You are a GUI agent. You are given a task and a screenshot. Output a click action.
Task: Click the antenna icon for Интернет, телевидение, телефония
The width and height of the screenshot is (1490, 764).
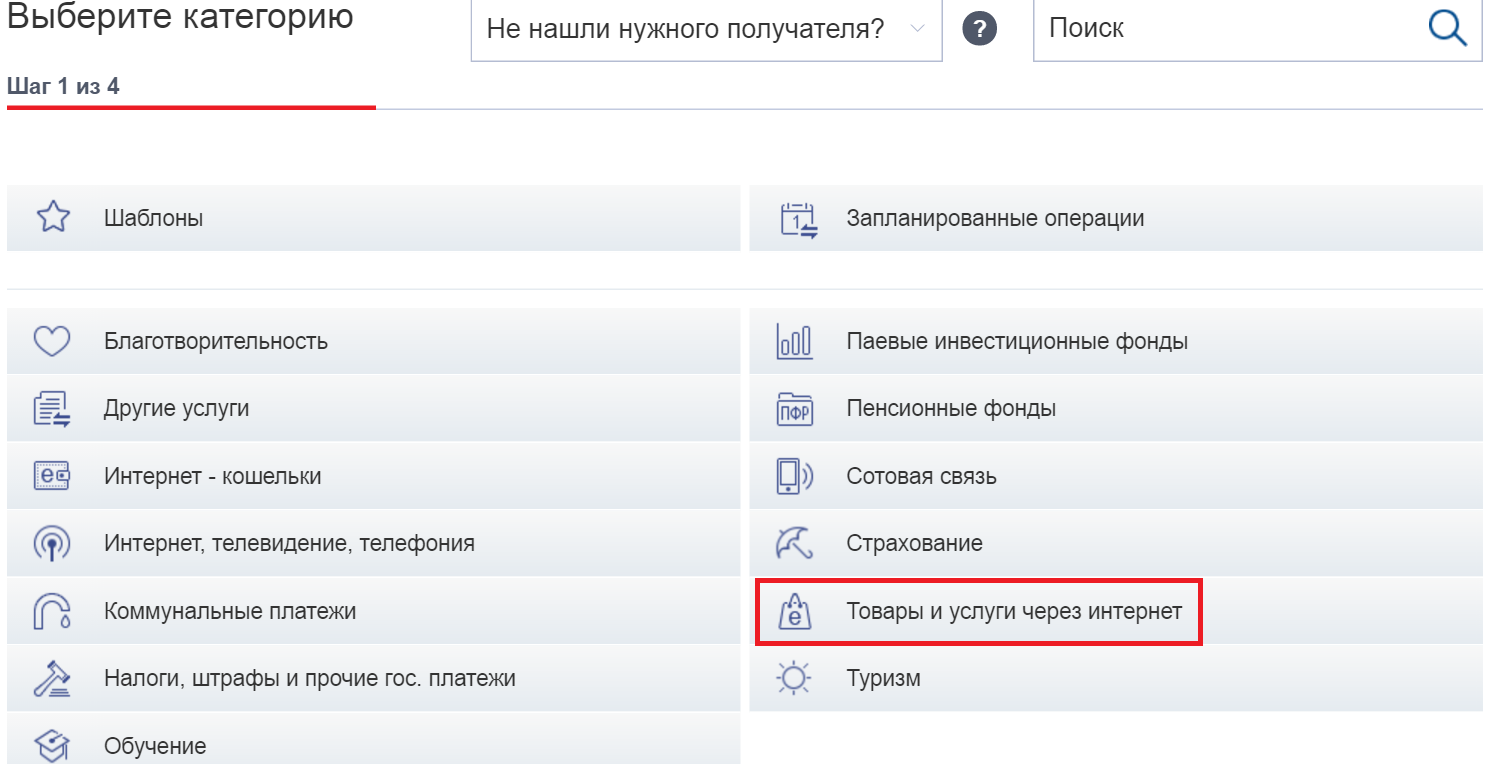pyautogui.click(x=52, y=544)
